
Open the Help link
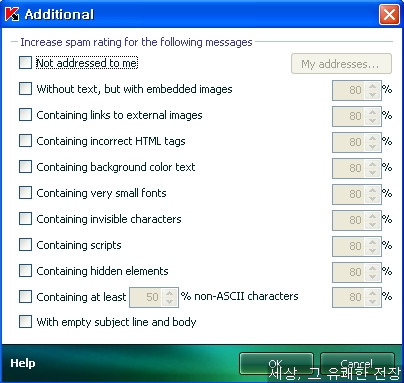click(23, 363)
